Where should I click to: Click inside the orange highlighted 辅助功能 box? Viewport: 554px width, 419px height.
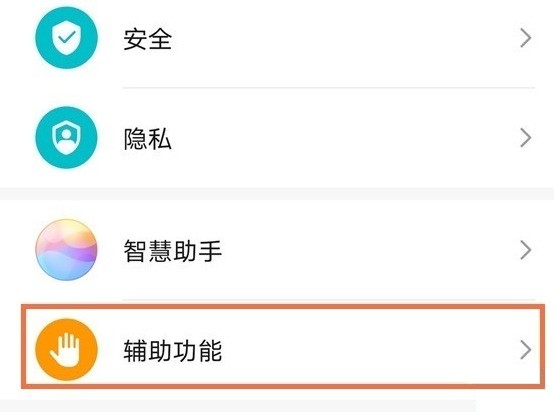coord(283,347)
